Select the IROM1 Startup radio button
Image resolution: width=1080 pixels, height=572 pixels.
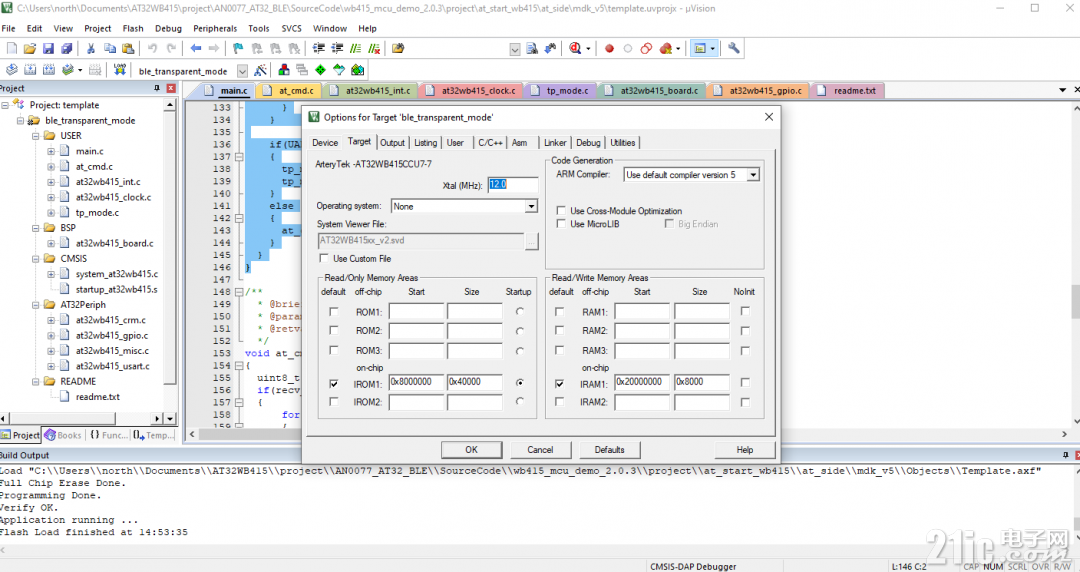point(520,382)
